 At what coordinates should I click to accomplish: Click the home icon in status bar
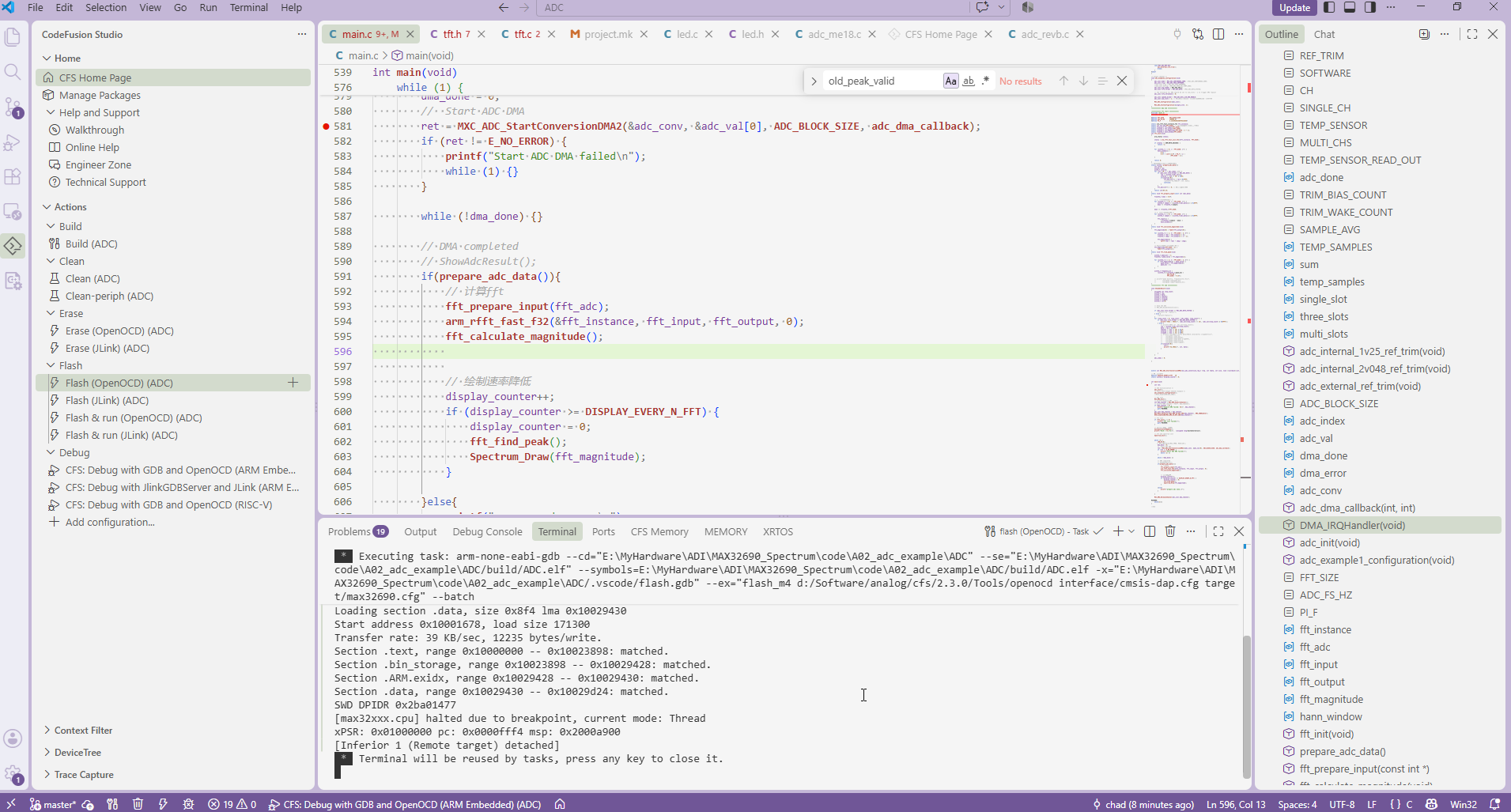[560, 804]
